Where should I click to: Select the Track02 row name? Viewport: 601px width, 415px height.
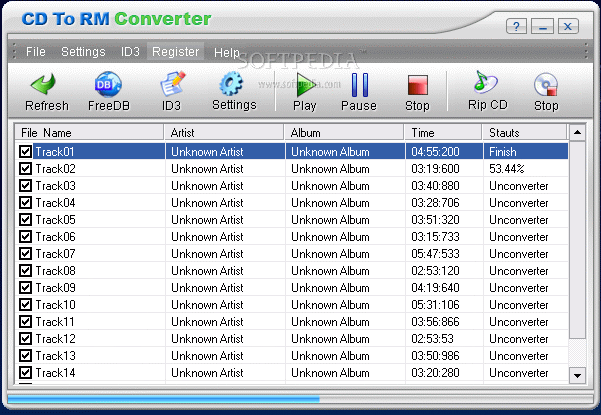(56, 169)
